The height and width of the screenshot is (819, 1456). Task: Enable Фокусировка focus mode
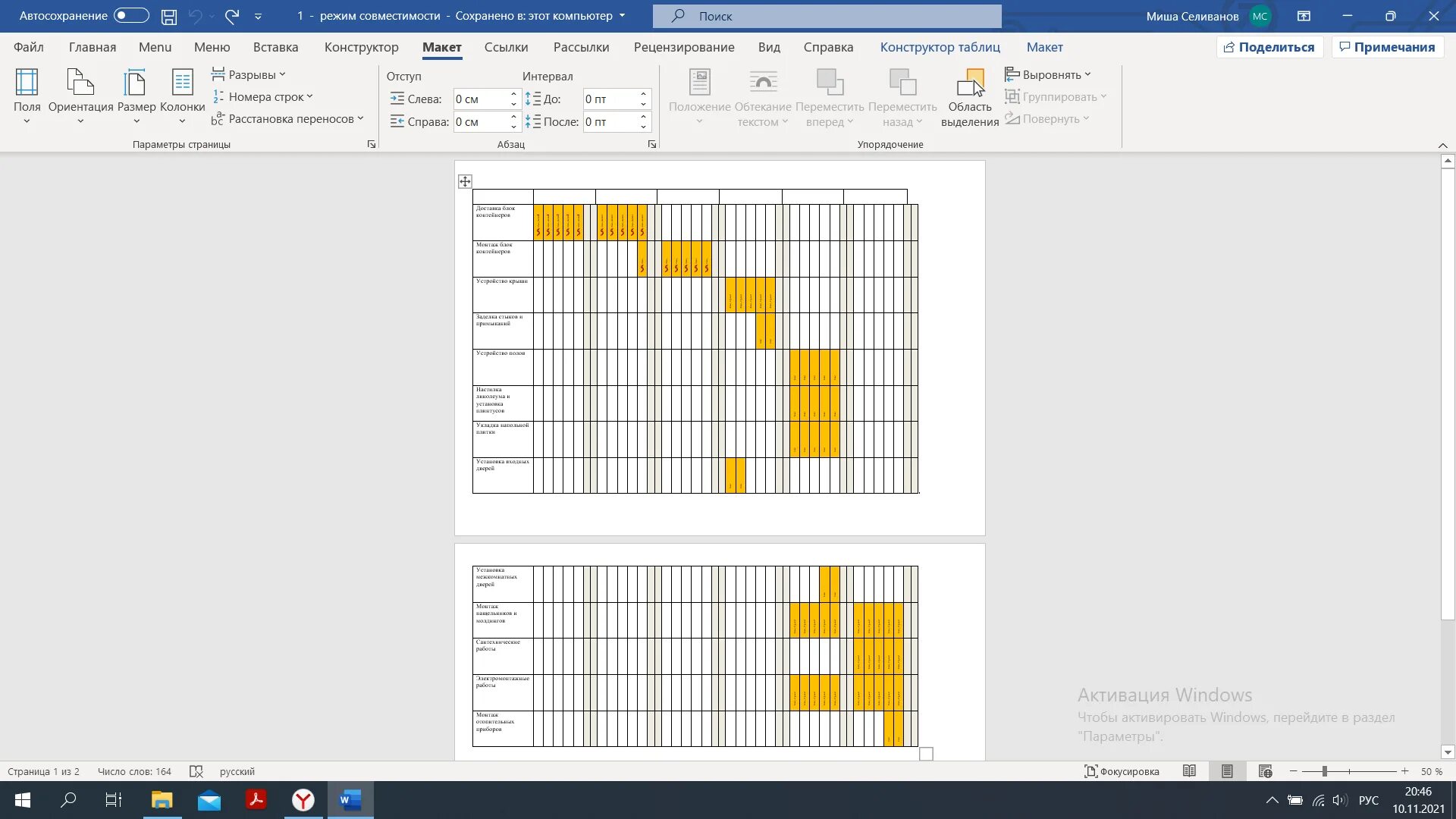[x=1122, y=771]
